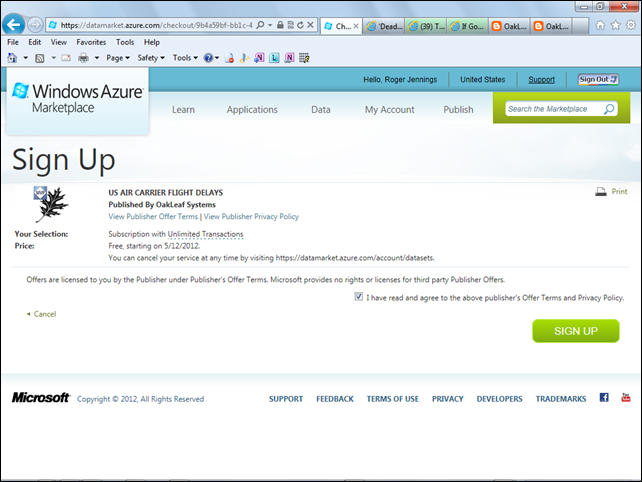Expand the Home button dropdown arrow
642x482 pixels.
25,58
